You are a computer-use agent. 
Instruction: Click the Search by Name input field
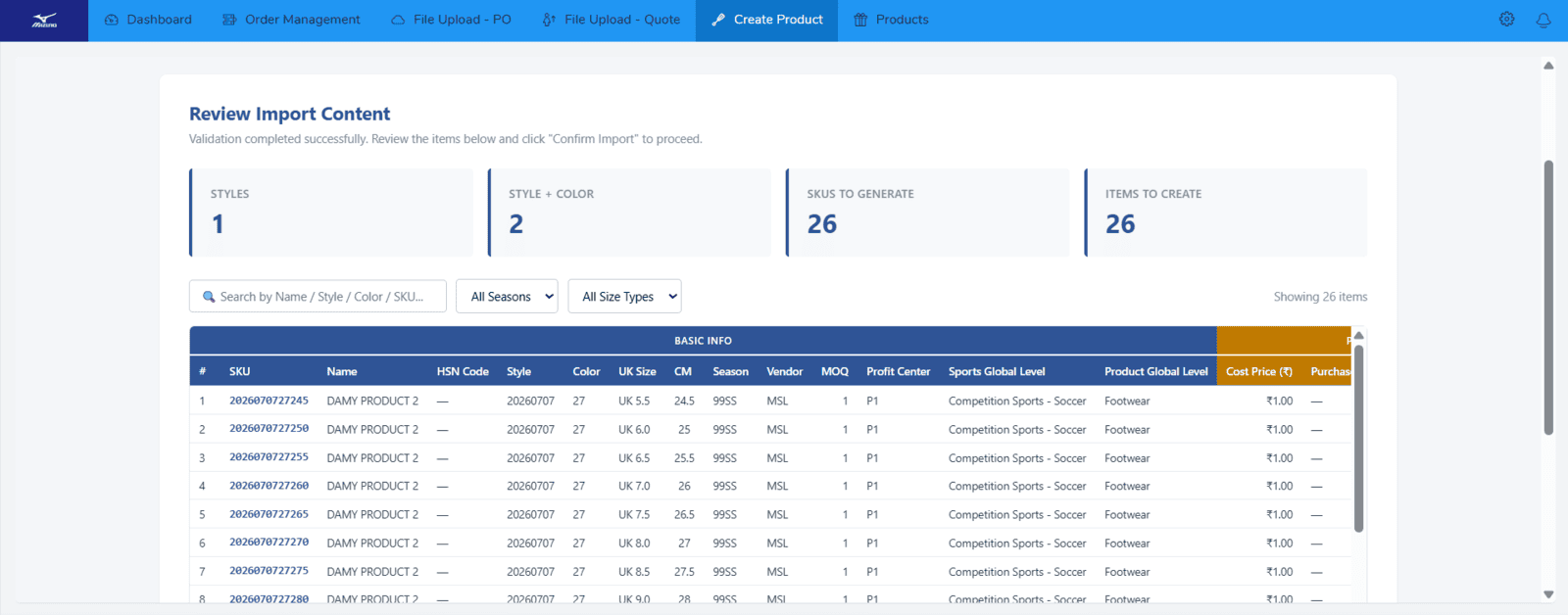[318, 297]
